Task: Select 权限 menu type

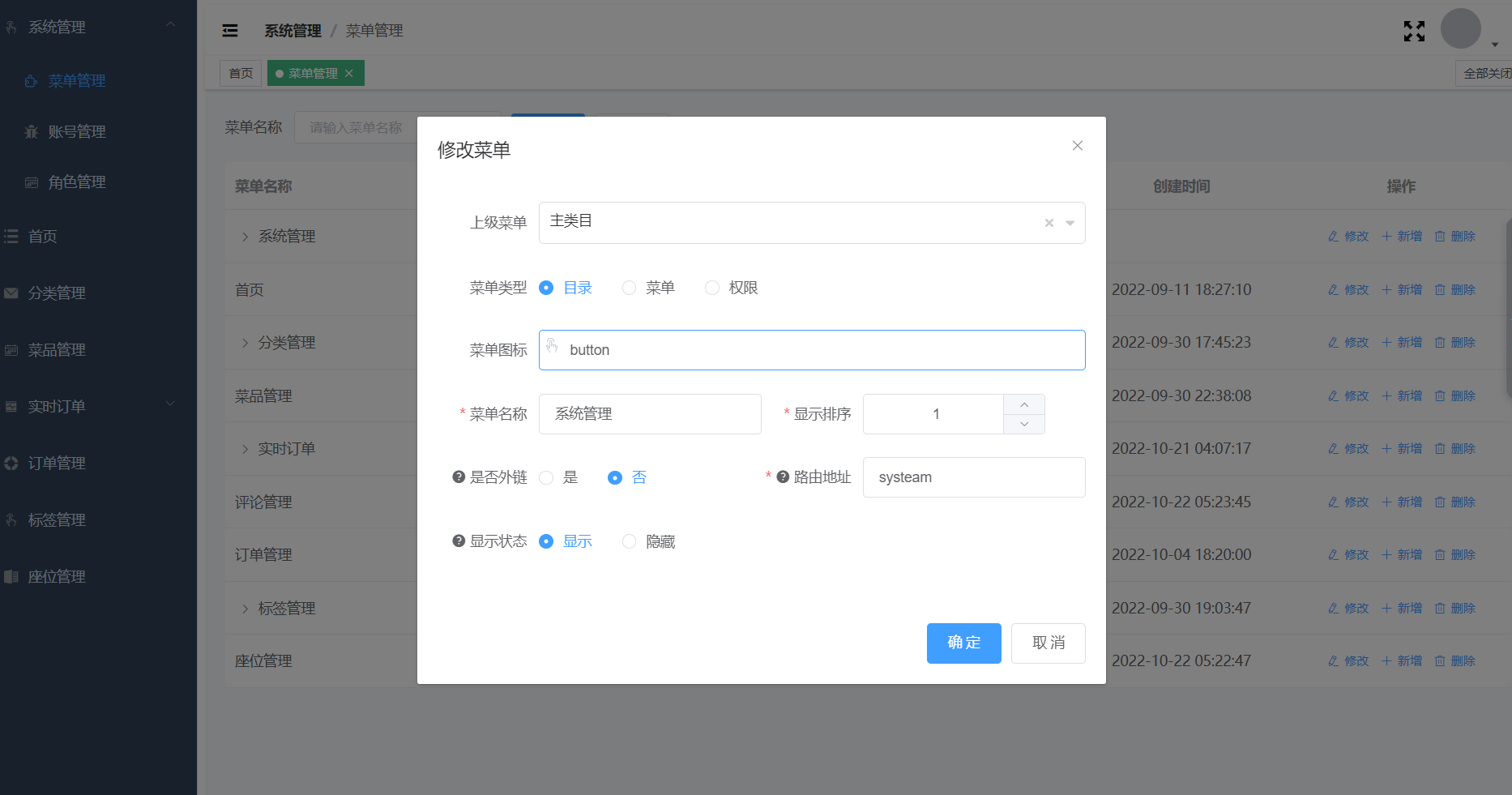Action: 731,288
